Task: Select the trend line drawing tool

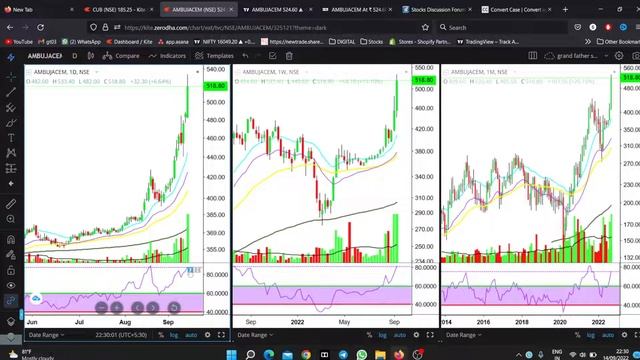Action: 11,92
